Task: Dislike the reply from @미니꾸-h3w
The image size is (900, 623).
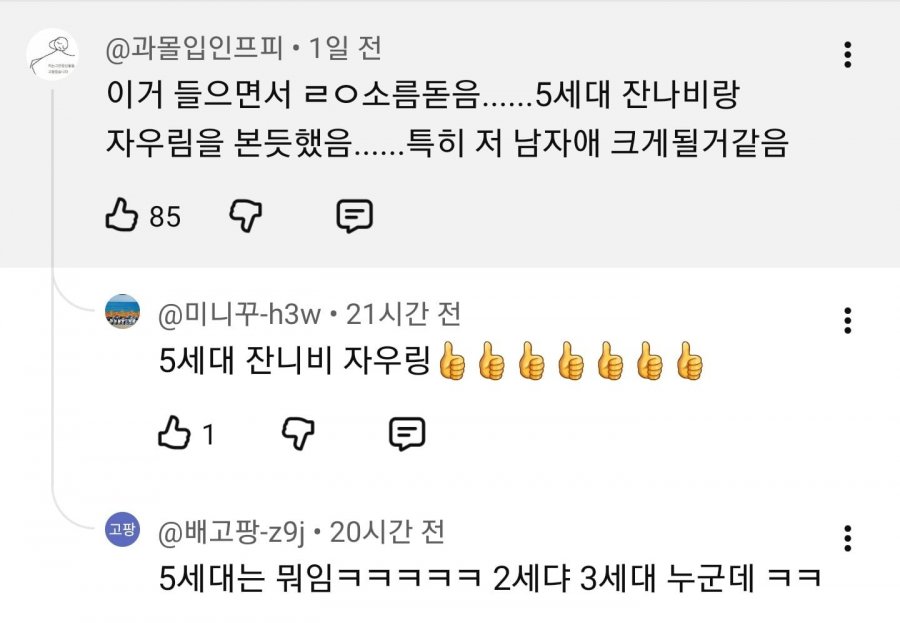Action: (x=298, y=433)
